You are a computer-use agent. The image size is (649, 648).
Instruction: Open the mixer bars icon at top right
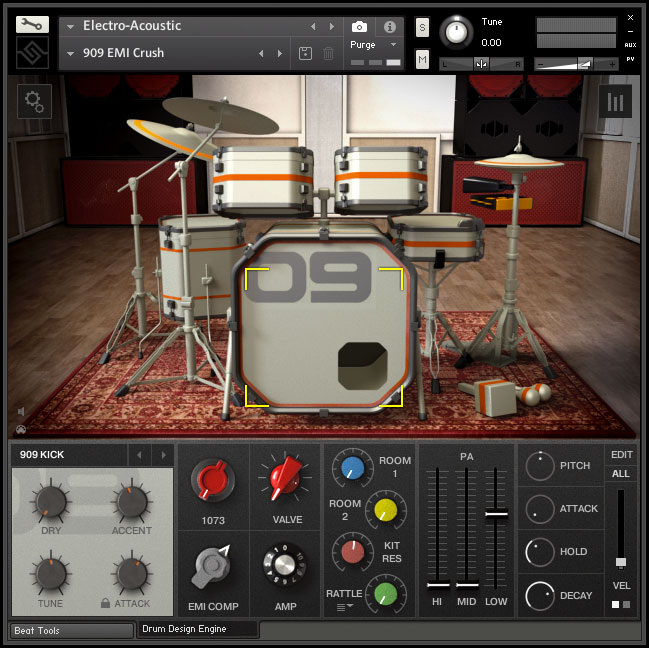pos(615,101)
